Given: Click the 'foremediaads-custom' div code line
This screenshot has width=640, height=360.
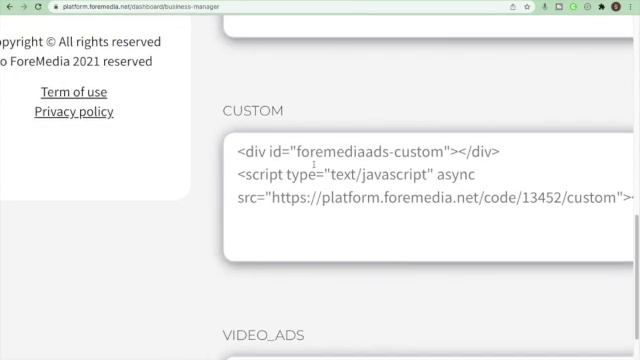Looking at the screenshot, I should click(368, 152).
